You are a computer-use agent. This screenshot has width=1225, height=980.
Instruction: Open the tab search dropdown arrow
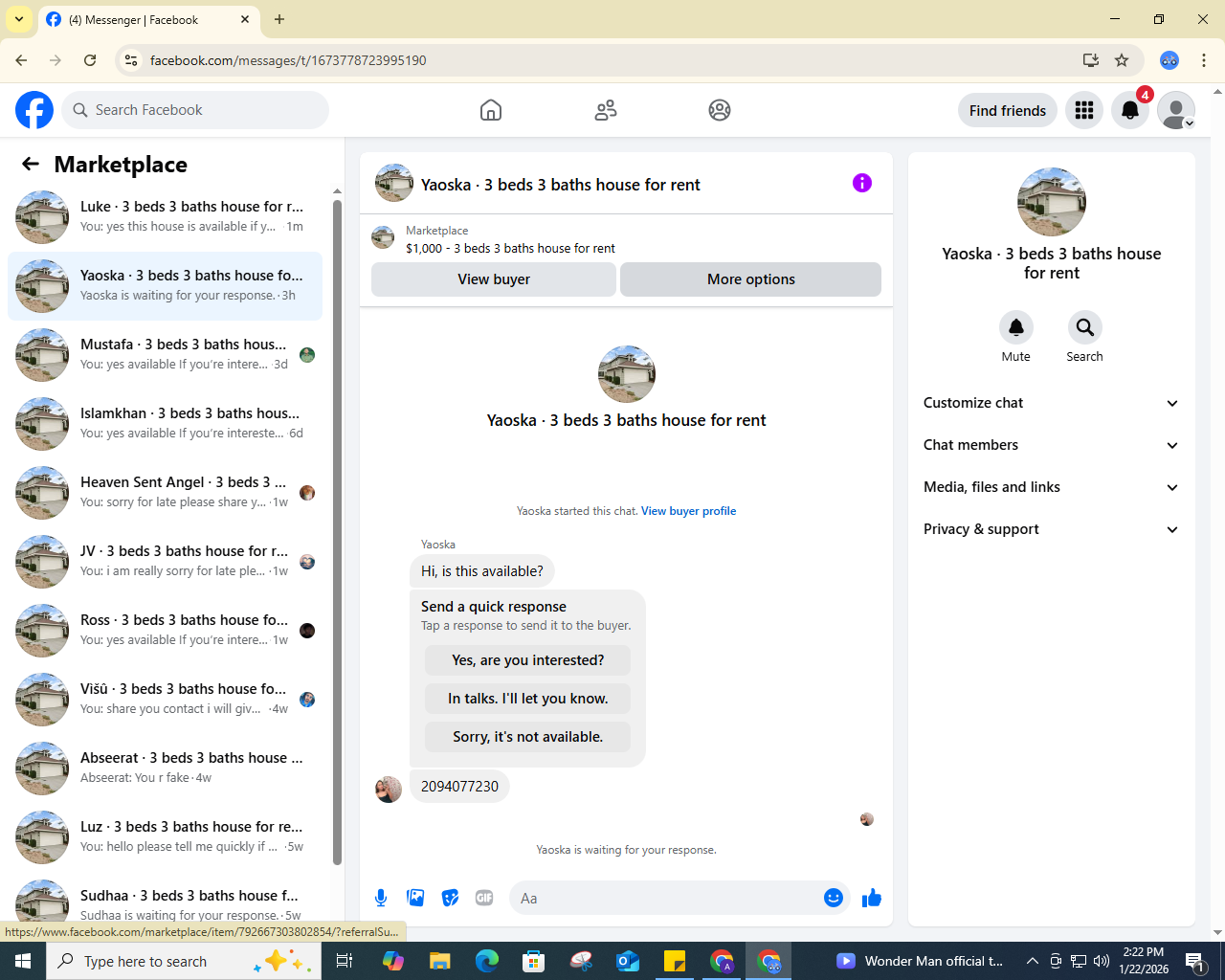coord(19,19)
